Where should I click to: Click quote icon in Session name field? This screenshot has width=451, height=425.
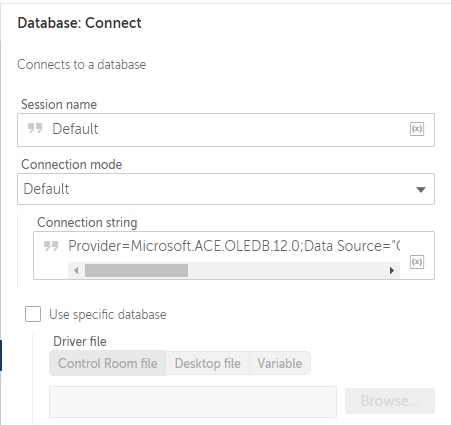point(35,128)
